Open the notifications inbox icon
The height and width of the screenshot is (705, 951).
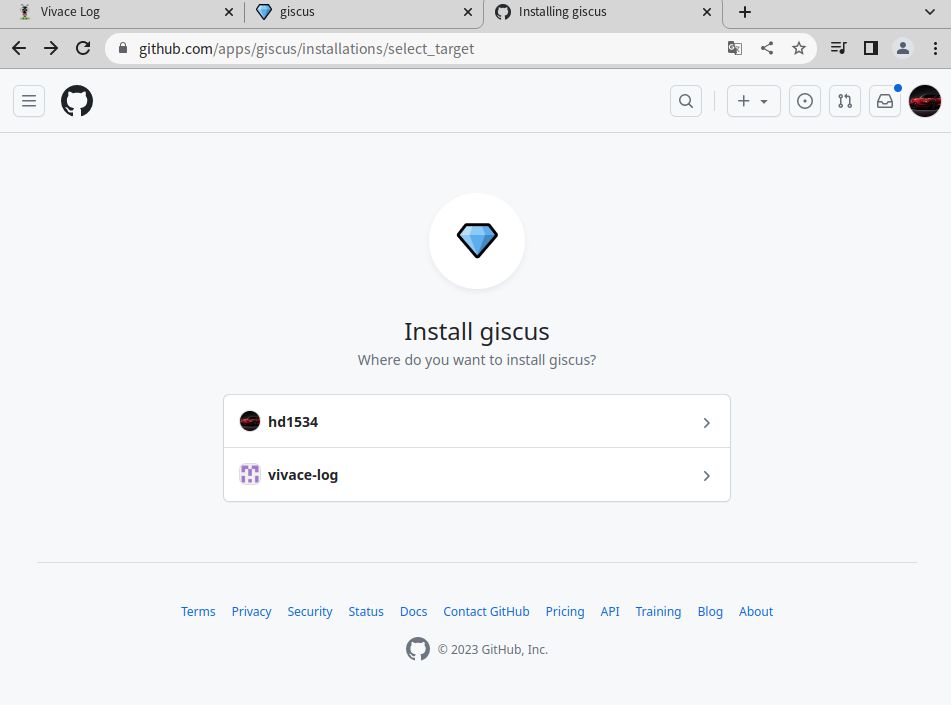click(885, 101)
